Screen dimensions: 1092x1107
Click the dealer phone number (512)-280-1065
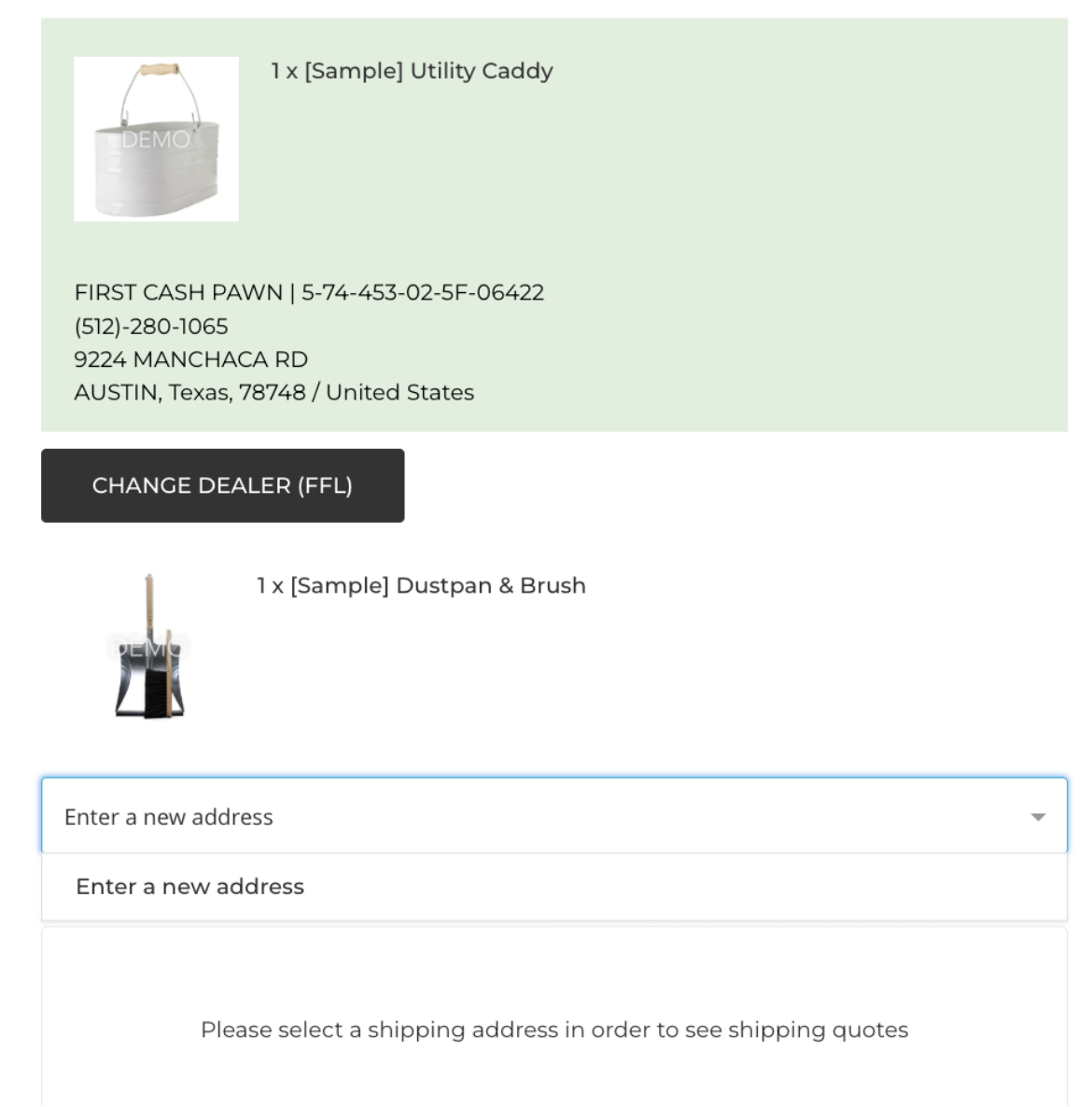(x=151, y=327)
